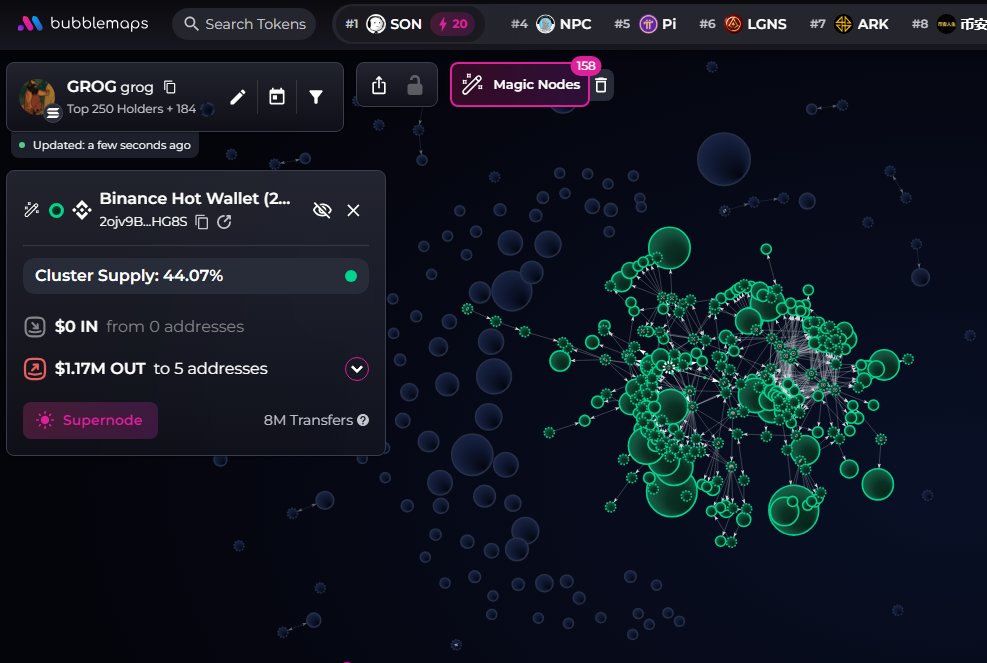Click the Binance logo icon
This screenshot has width=987, height=663.
82,210
